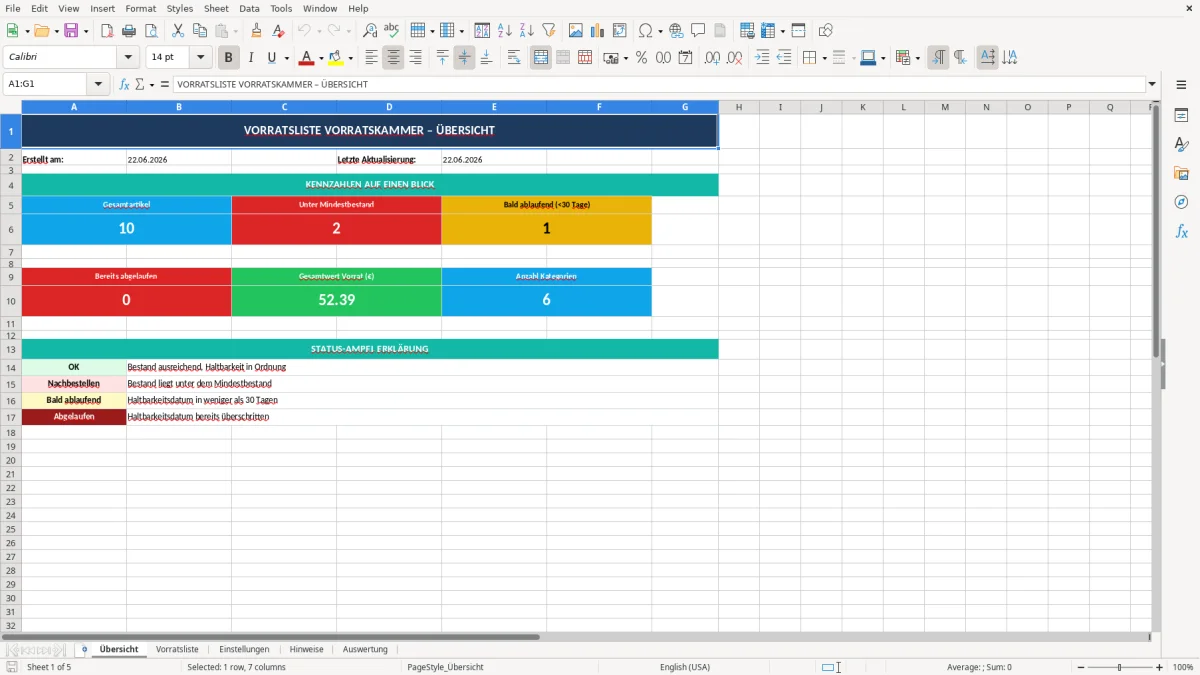Increase indent of cell content
The image size is (1200, 675).
762,58
